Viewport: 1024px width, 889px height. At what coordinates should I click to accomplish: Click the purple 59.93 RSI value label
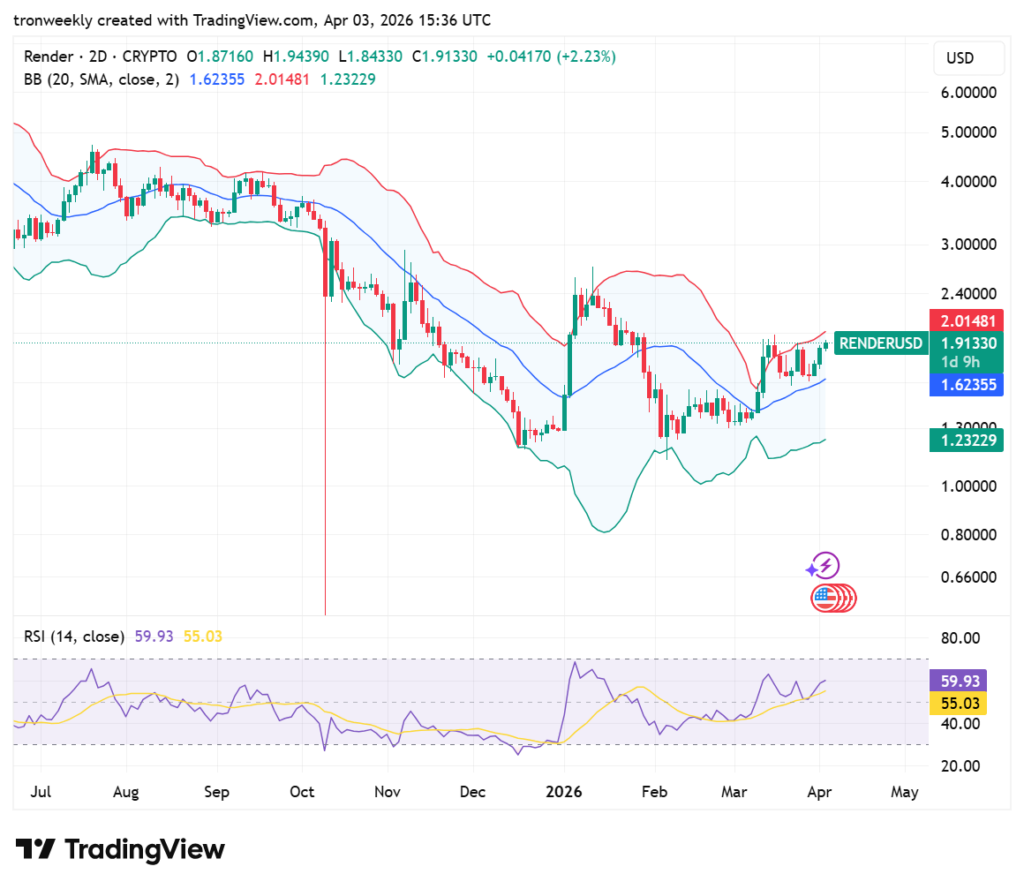pos(959,681)
